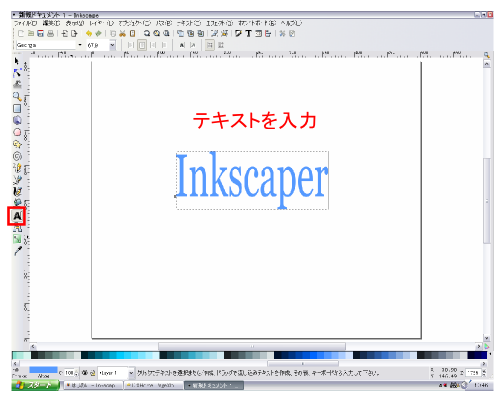This screenshot has height=400, width=500.
Task: Open font family dropdown arrow
Action: coord(80,45)
